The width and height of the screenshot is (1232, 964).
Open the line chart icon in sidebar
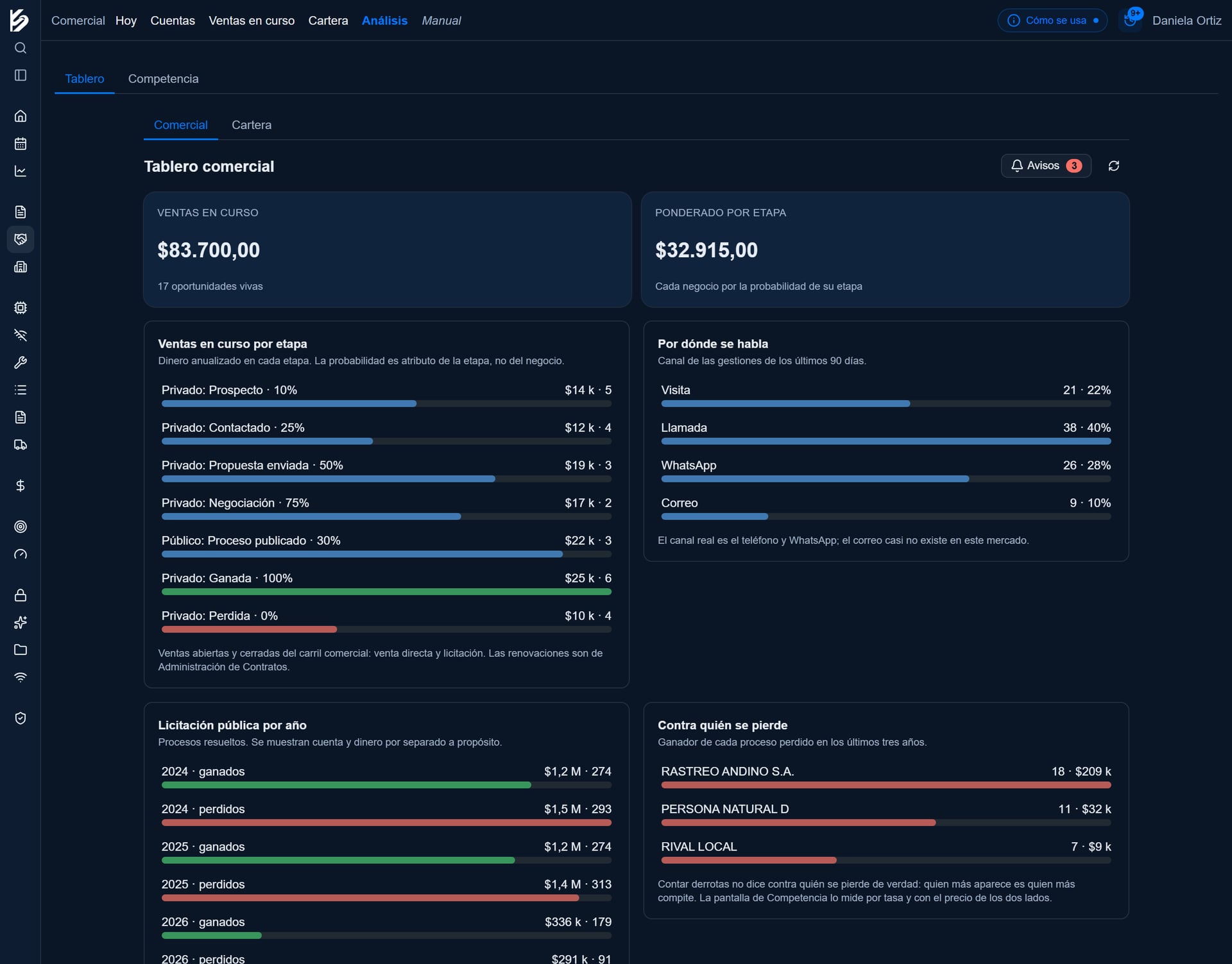point(21,171)
